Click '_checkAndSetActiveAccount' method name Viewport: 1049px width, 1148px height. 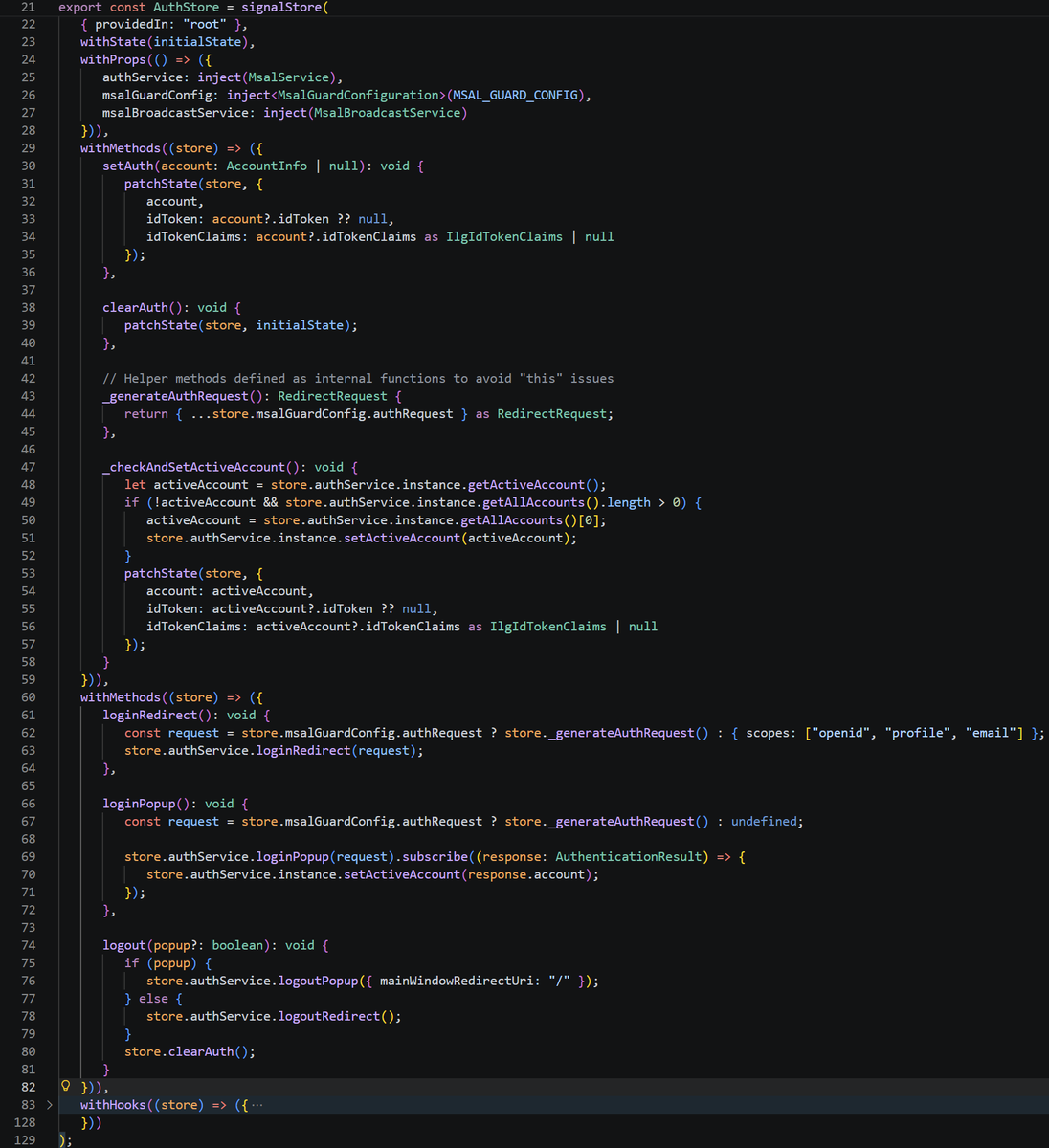pyautogui.click(x=193, y=467)
